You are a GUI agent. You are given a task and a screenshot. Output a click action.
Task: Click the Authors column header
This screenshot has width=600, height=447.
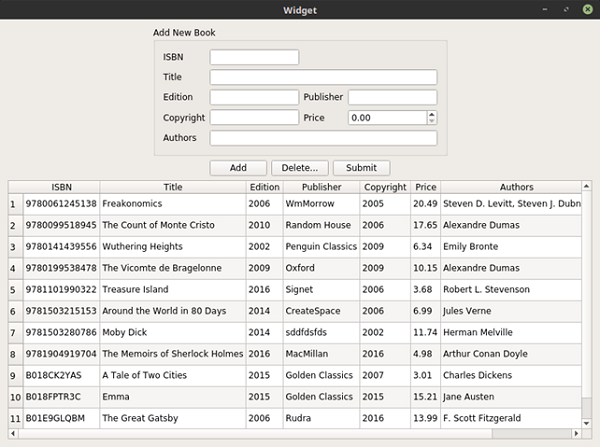tap(511, 187)
